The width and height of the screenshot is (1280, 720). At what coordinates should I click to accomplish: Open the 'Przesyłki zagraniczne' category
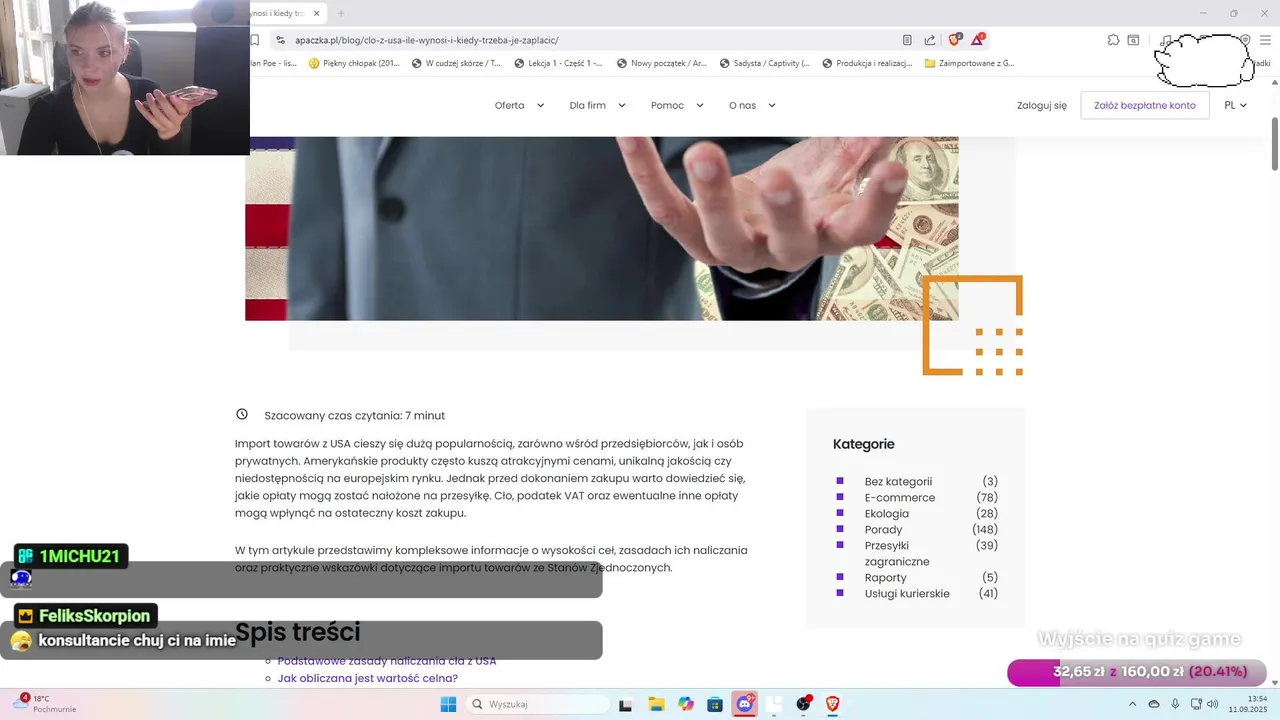898,553
